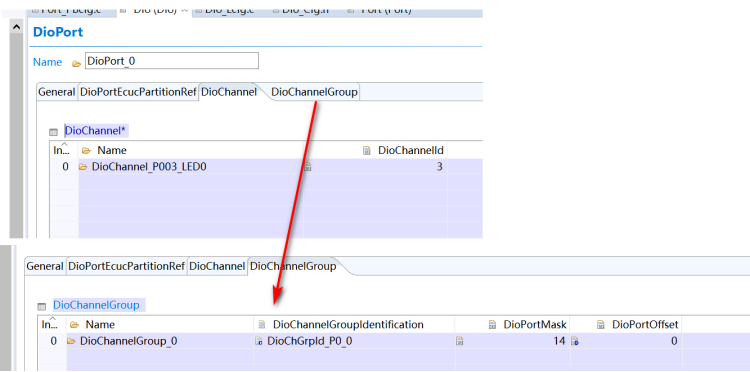Click the folder icon of DioChannelGroup_0 row
750x372 pixels.
tap(71, 341)
